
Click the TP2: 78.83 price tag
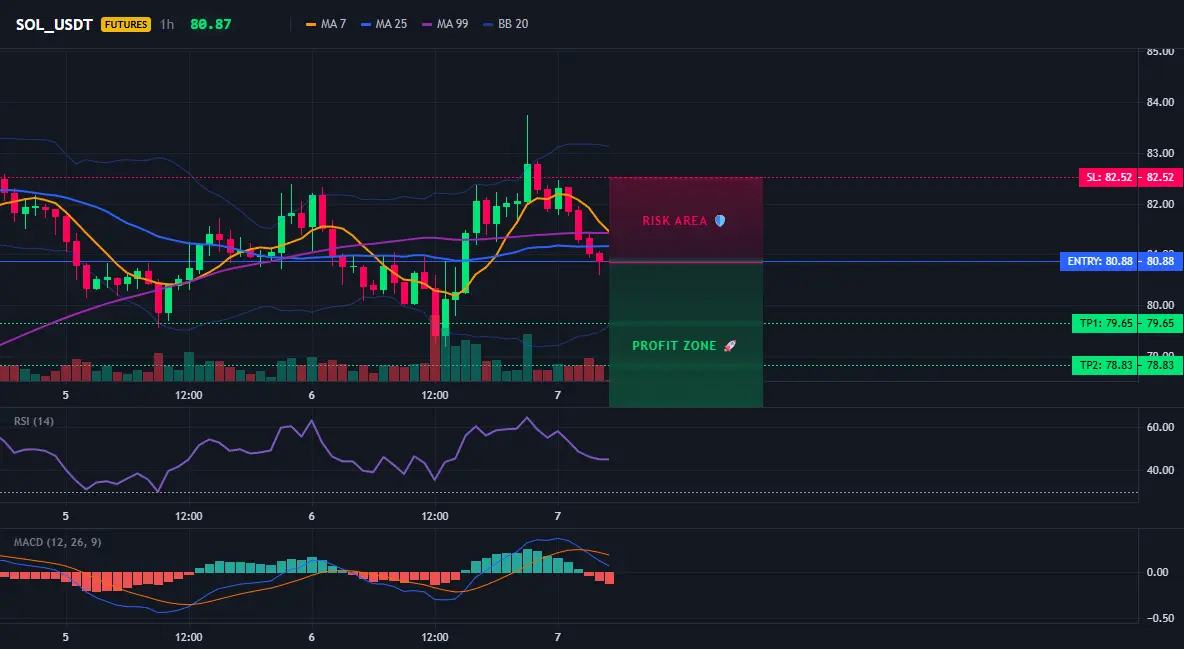coord(1105,366)
